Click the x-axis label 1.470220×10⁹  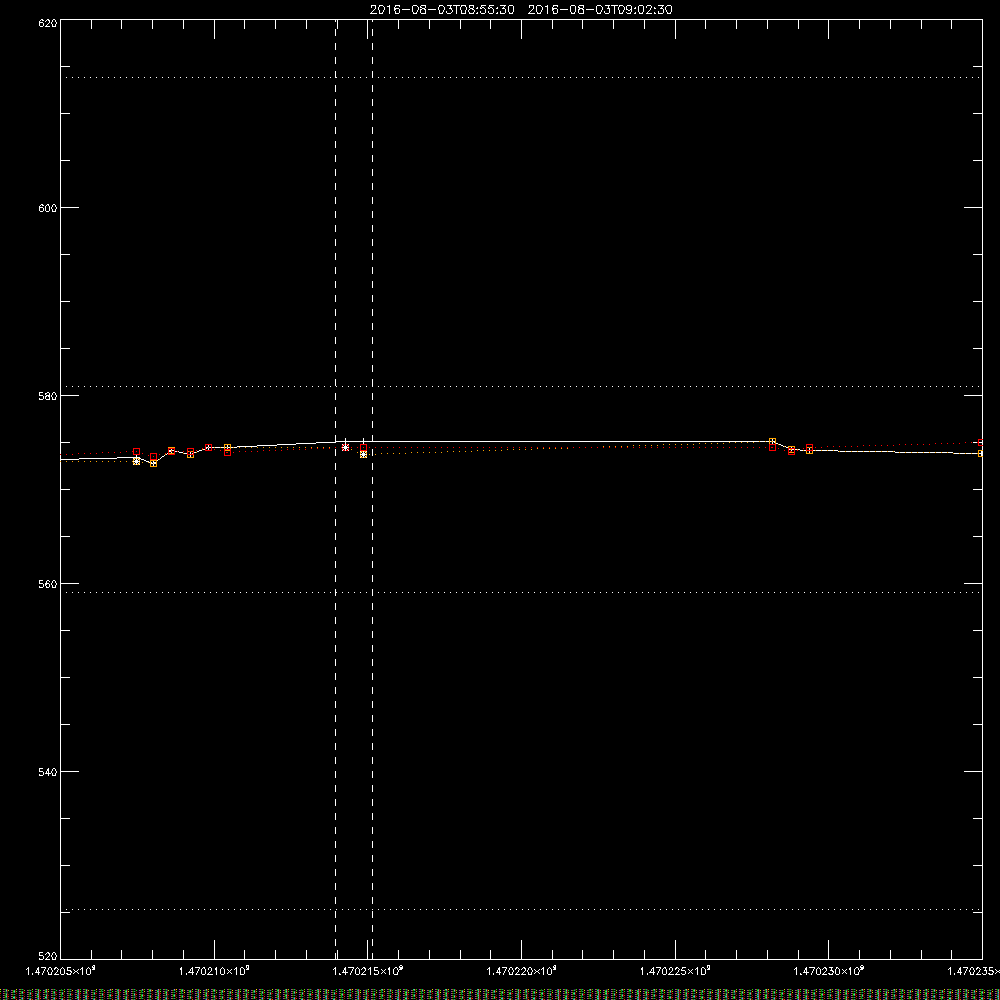tap(522, 971)
